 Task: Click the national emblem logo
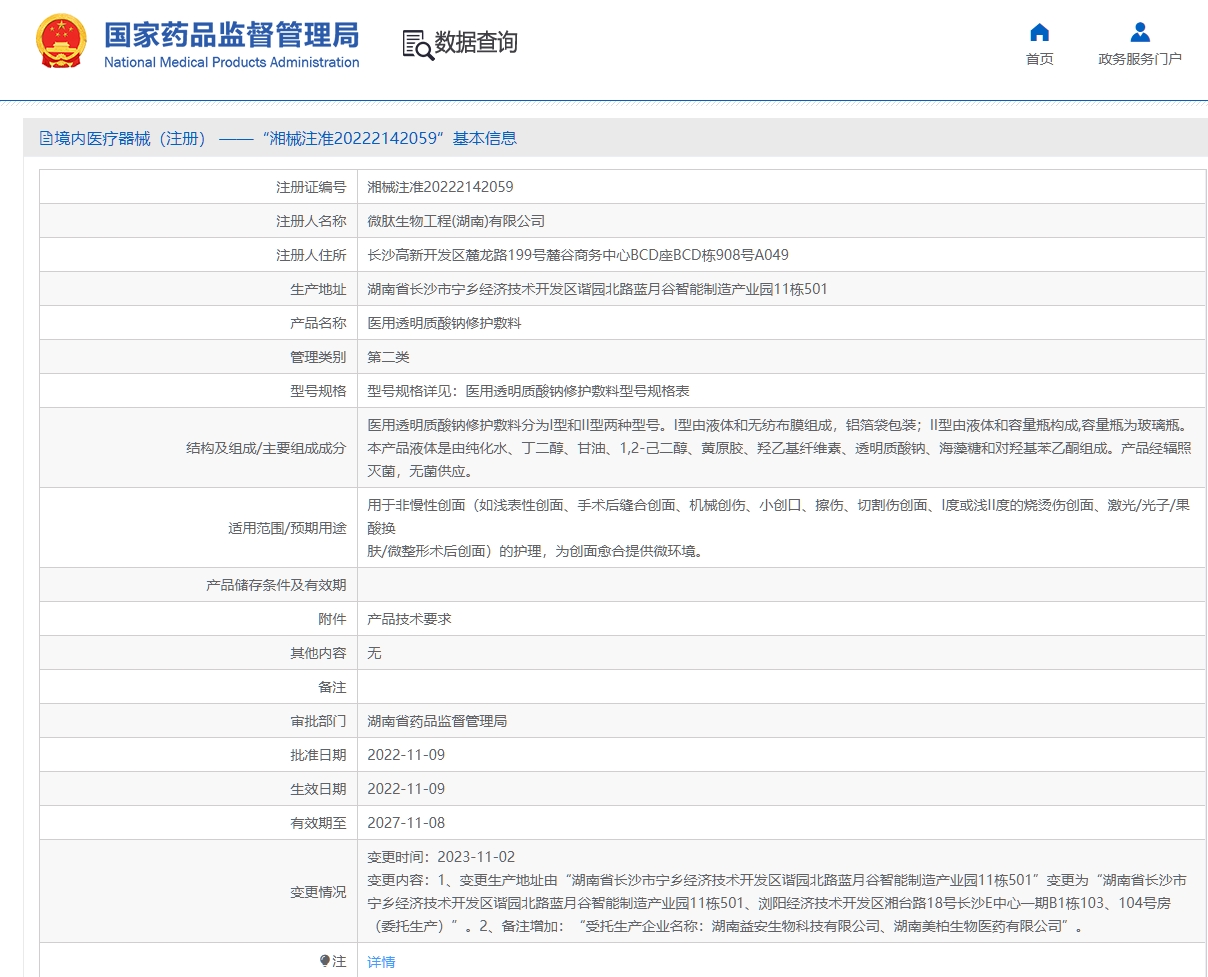61,42
